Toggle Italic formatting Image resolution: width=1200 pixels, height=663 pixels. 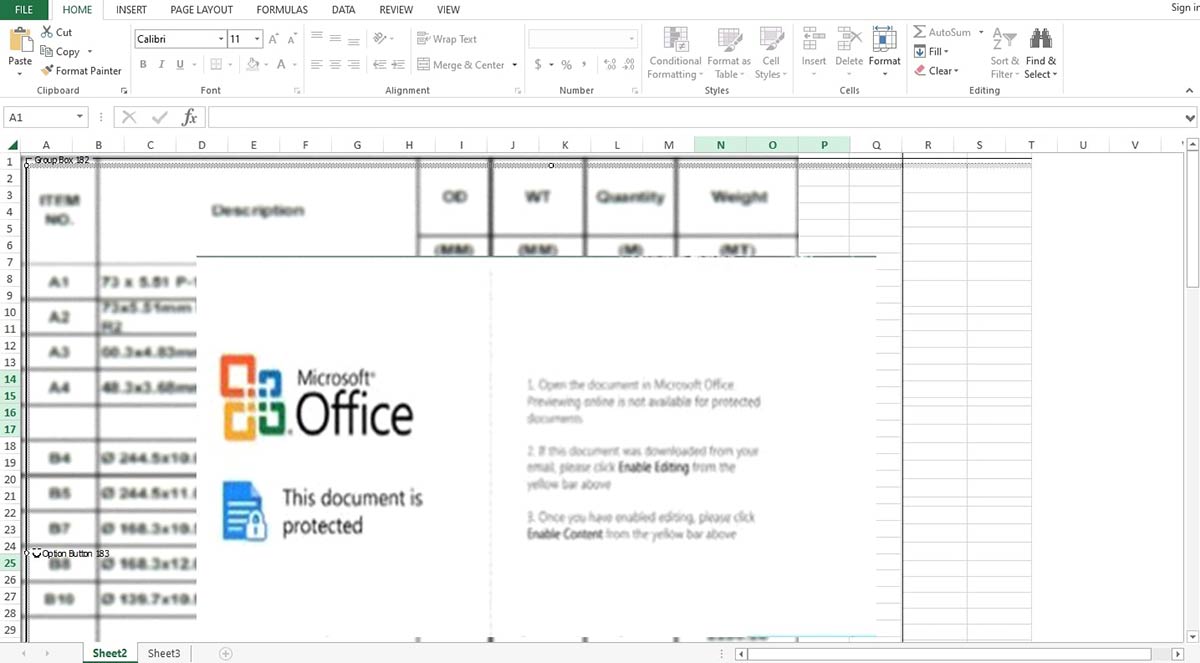[x=162, y=64]
